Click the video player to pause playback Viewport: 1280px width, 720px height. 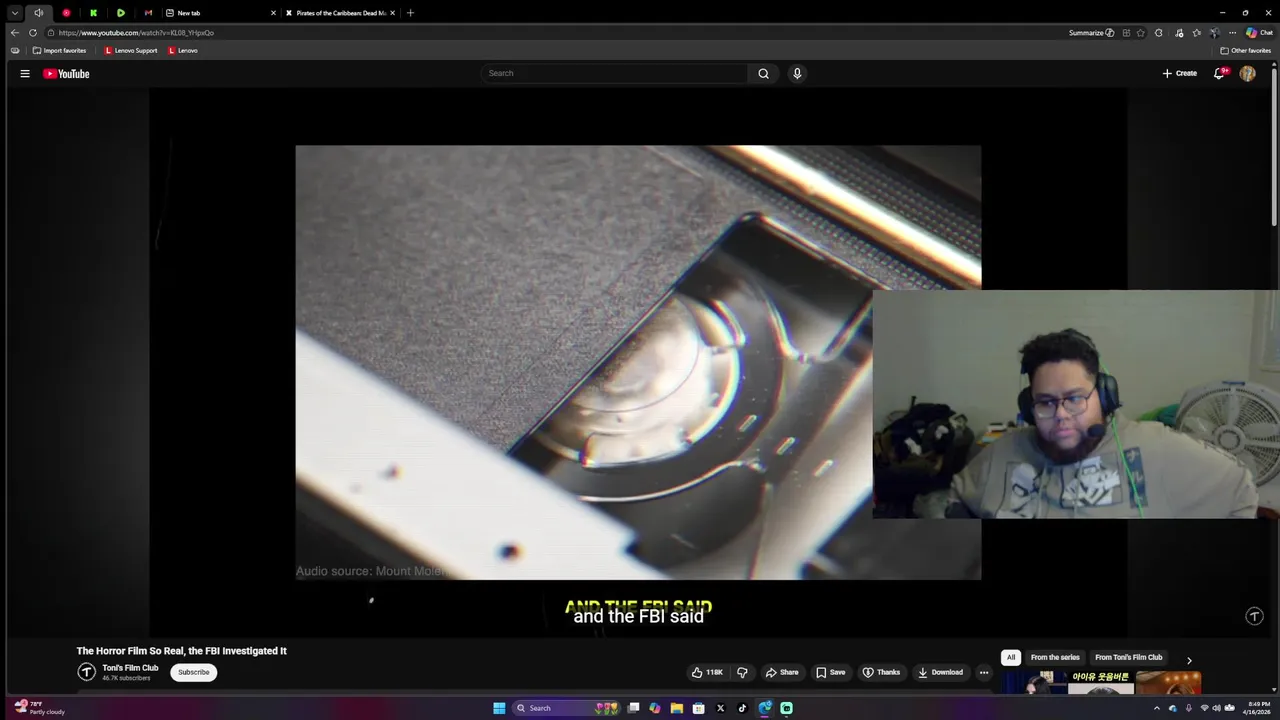click(638, 362)
